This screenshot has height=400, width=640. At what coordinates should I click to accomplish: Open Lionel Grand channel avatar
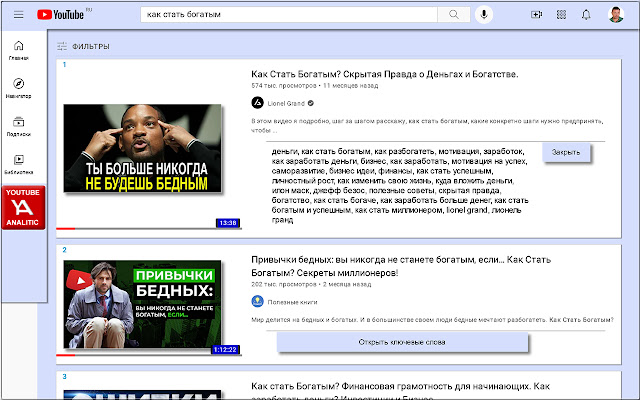[x=258, y=103]
